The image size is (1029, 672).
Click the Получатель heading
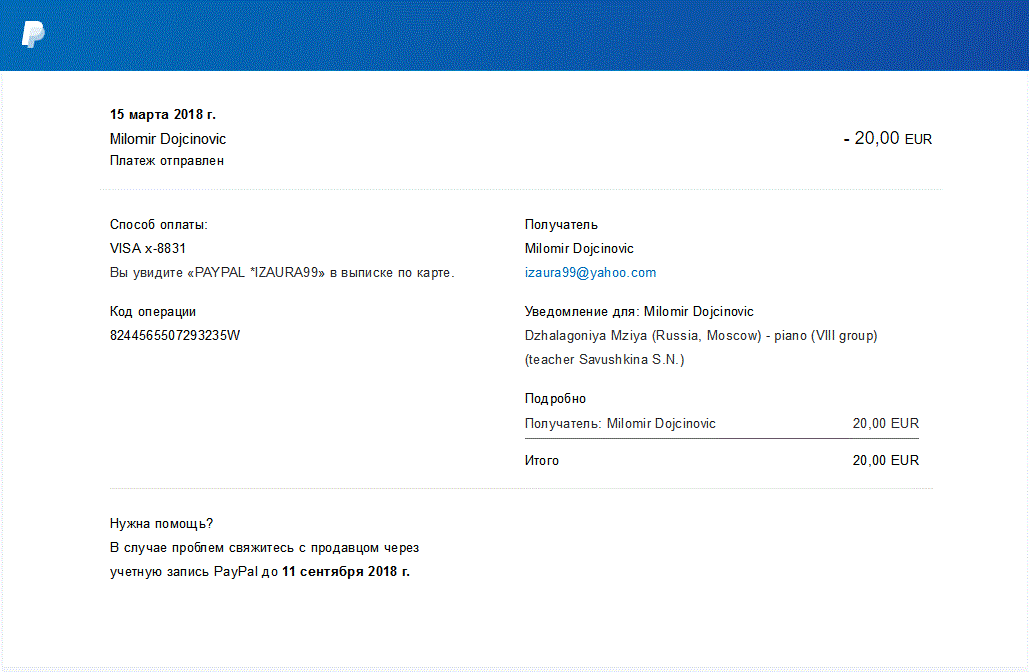tap(561, 225)
